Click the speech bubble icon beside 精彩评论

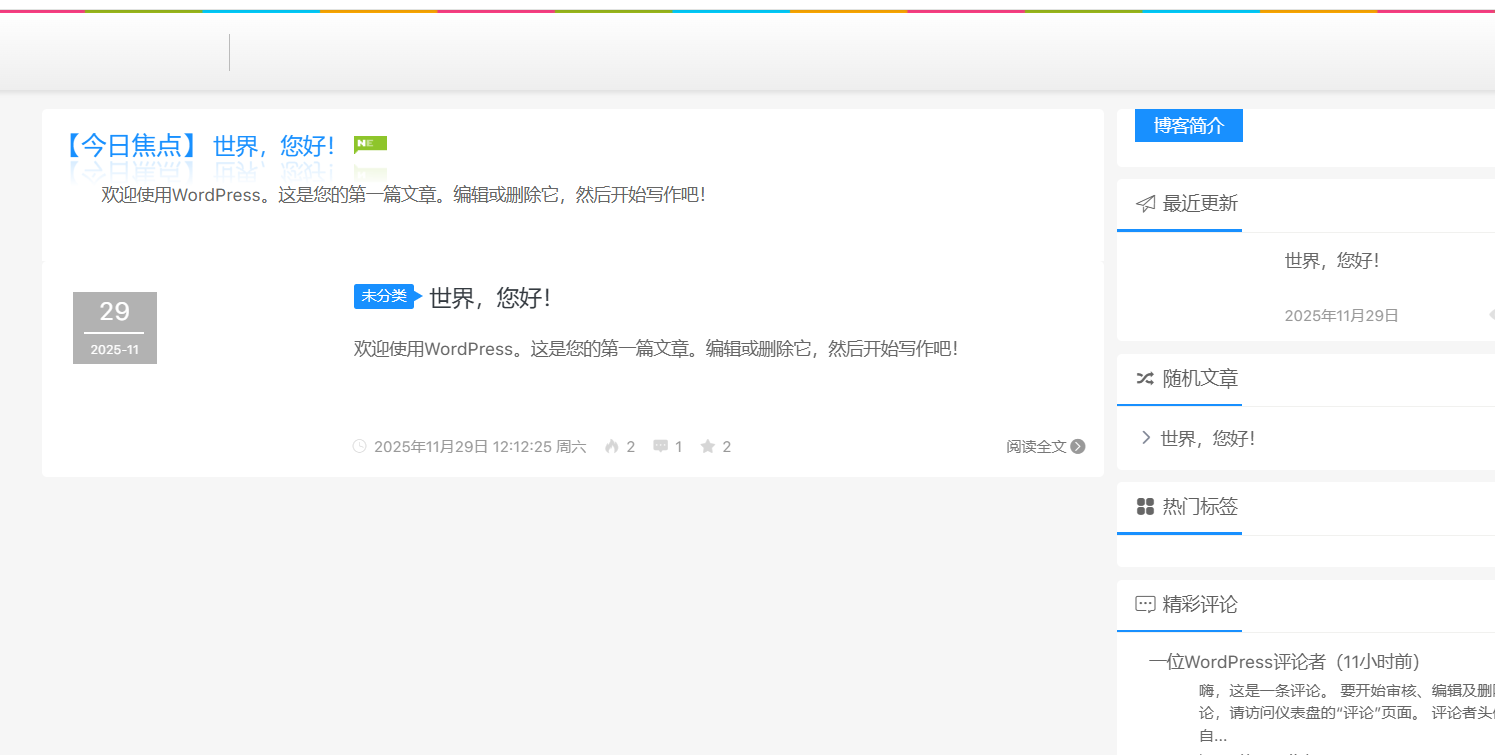point(1143,604)
